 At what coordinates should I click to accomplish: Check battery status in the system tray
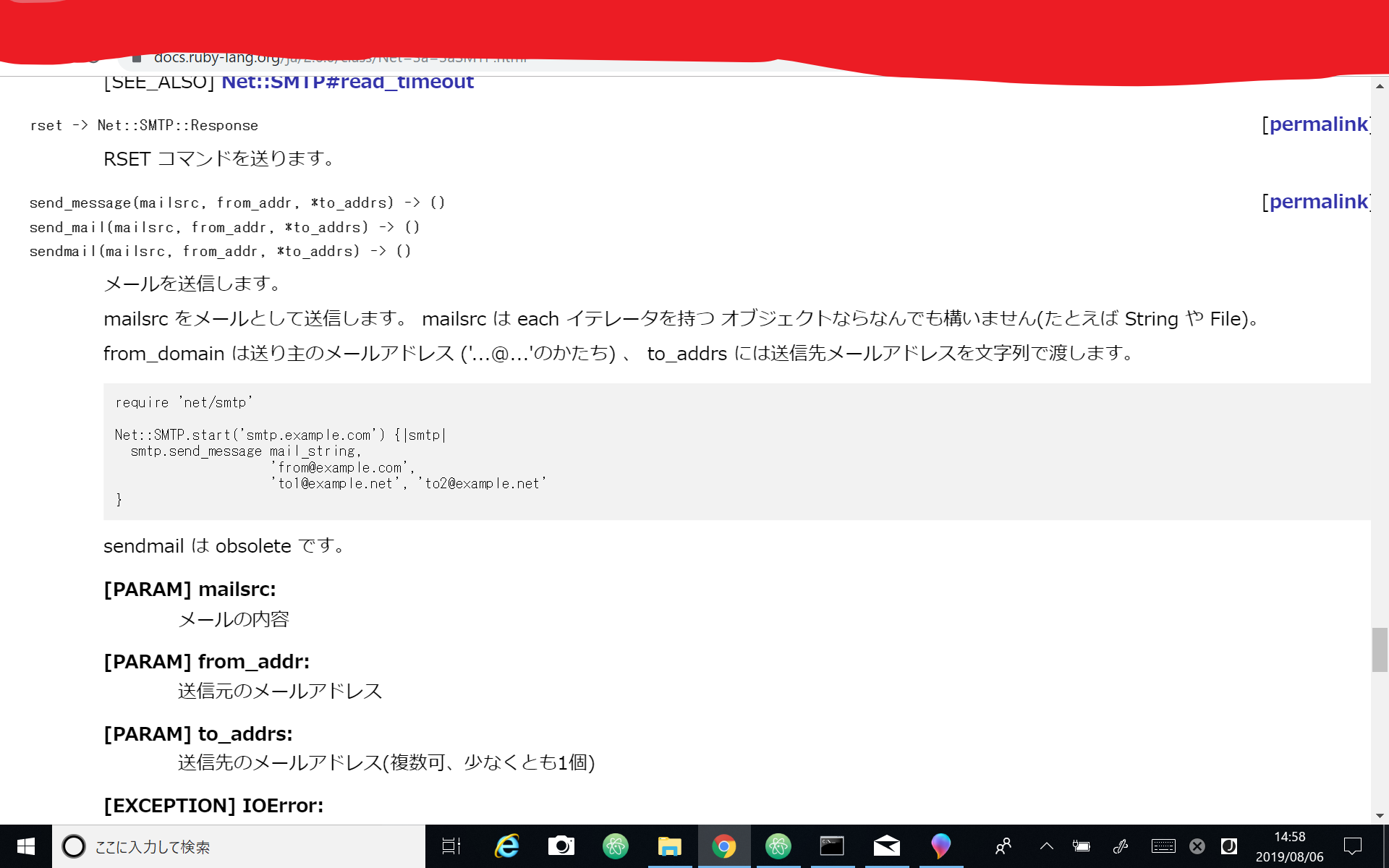coord(1082,846)
